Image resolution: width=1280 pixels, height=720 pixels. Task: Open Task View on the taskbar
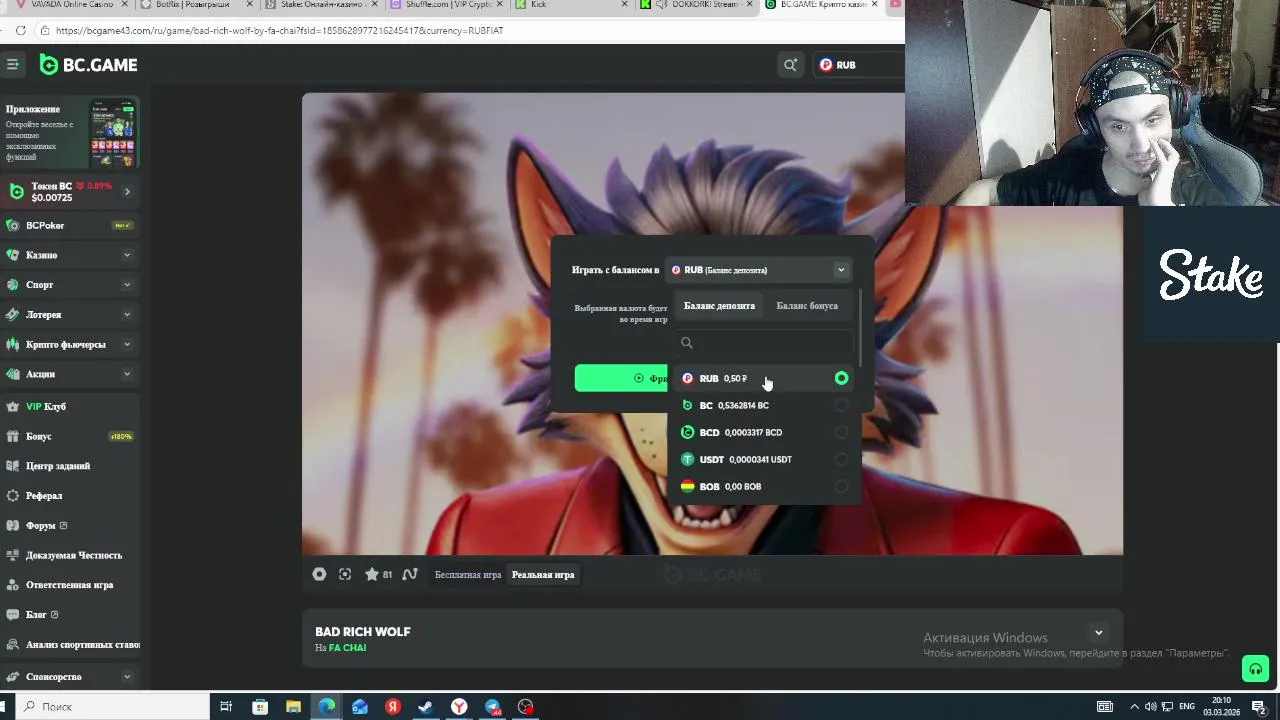[226, 706]
